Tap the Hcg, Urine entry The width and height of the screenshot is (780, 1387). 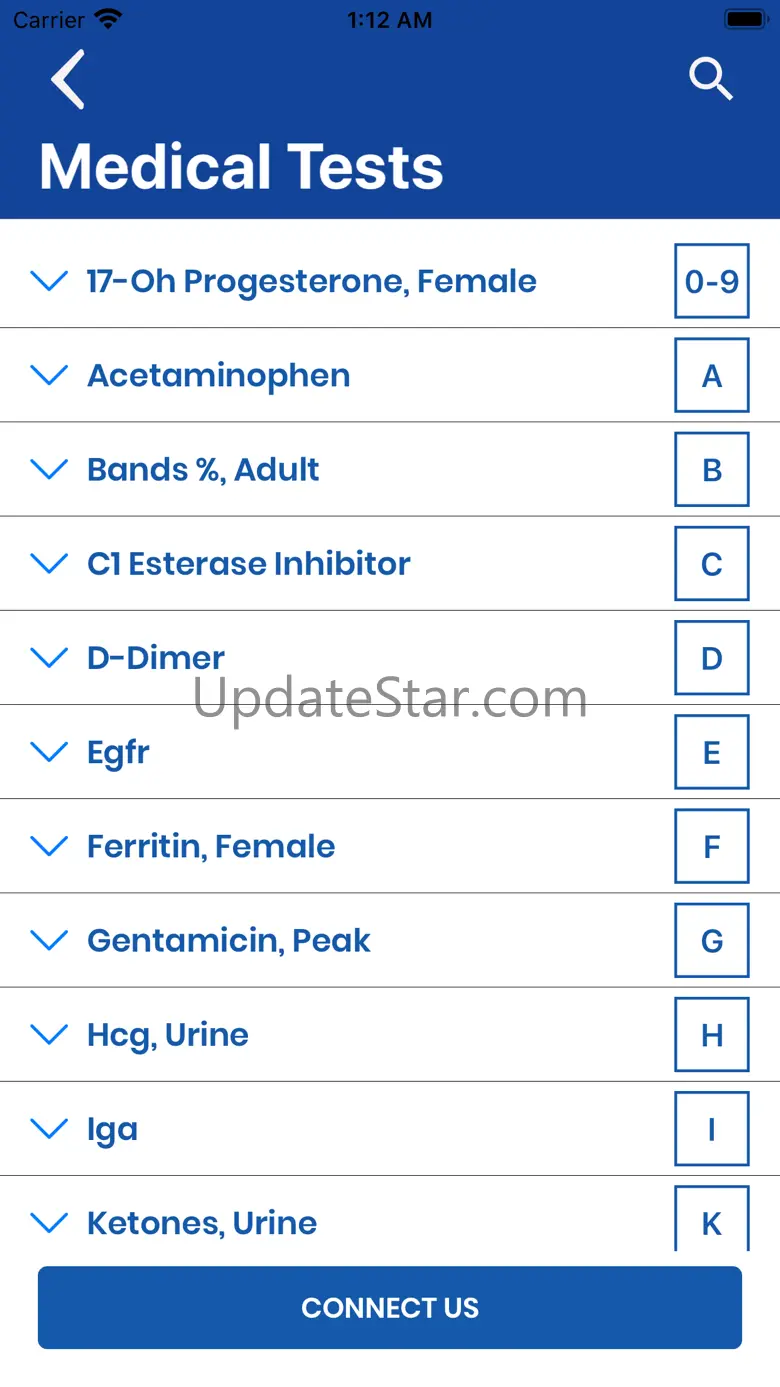click(168, 1035)
